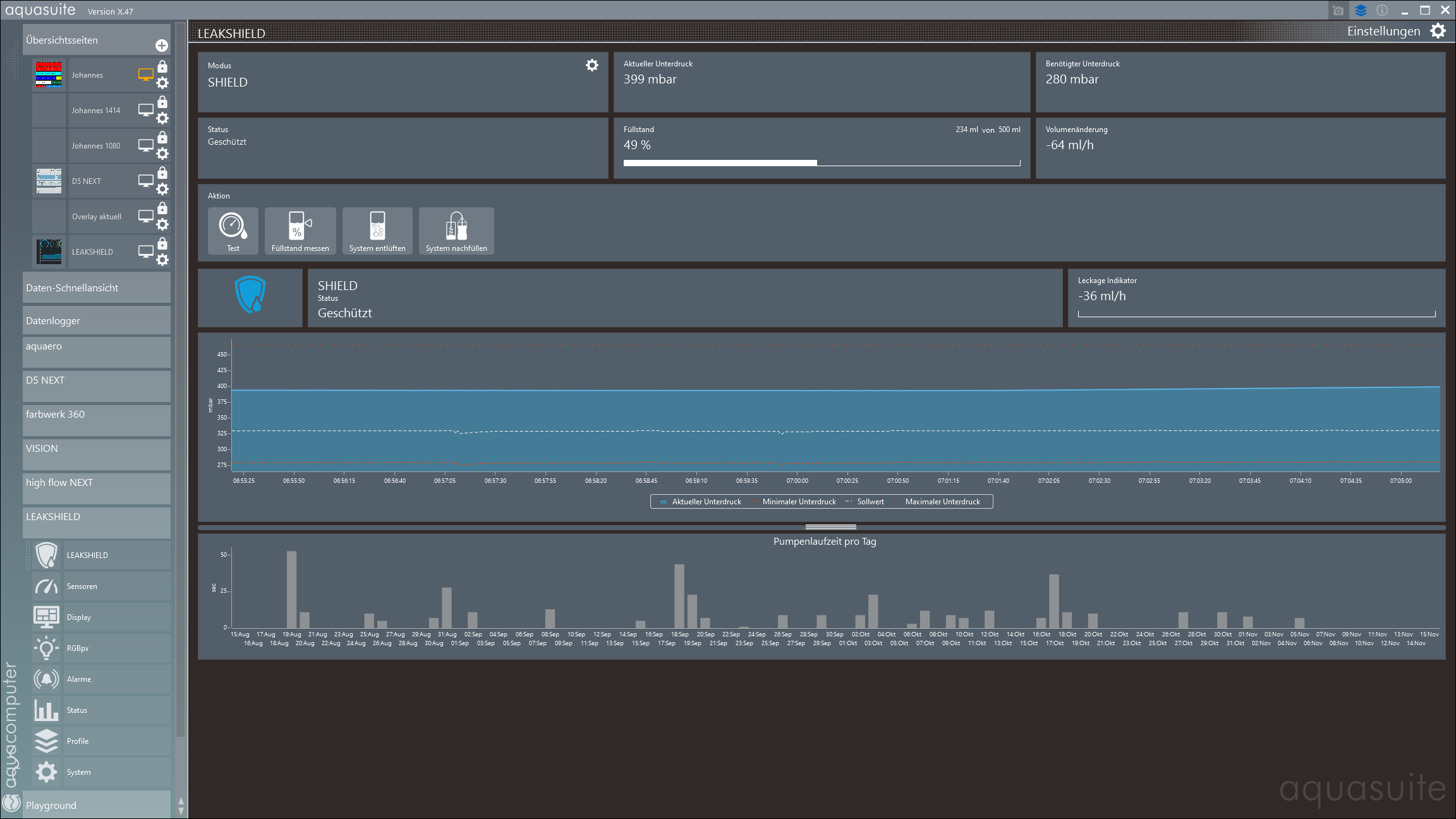
Task: Toggle Aktueller Unterdruck legend entry
Action: click(x=700, y=502)
